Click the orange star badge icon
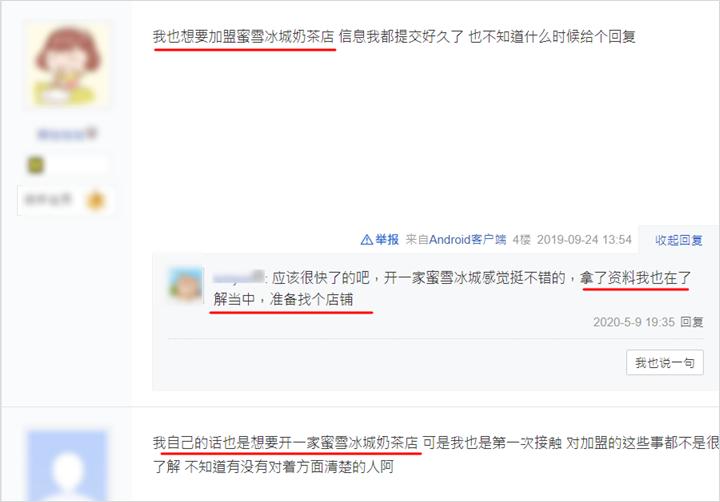720x502 pixels. pyautogui.click(x=96, y=200)
